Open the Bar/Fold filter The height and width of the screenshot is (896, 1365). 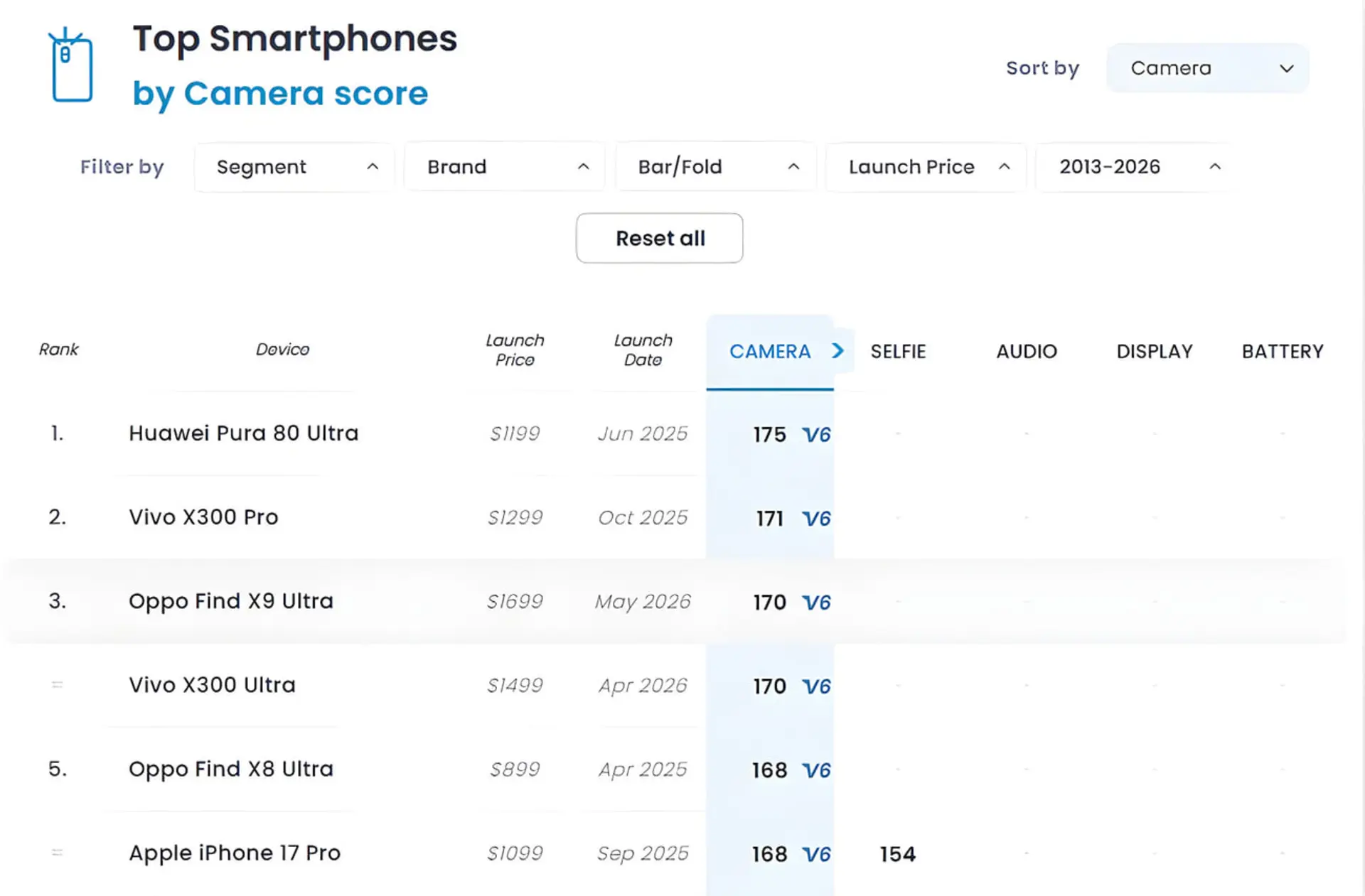(x=715, y=167)
